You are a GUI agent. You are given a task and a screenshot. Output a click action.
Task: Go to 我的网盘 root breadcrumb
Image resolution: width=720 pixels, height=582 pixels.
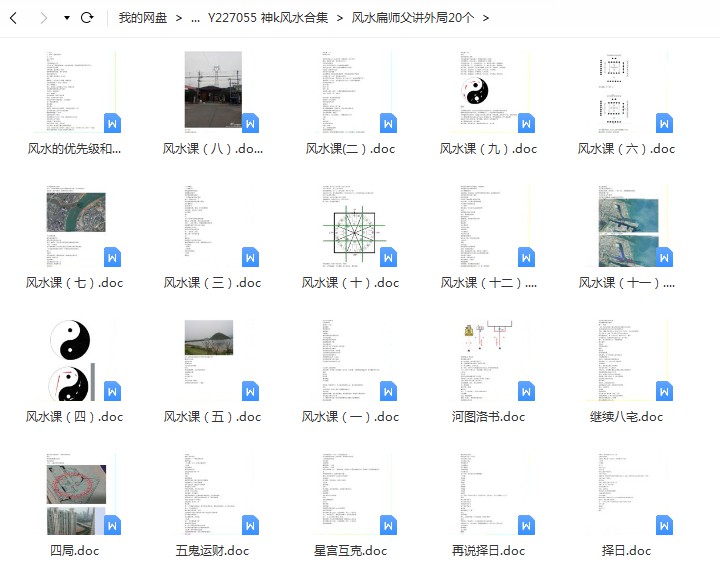[x=143, y=18]
